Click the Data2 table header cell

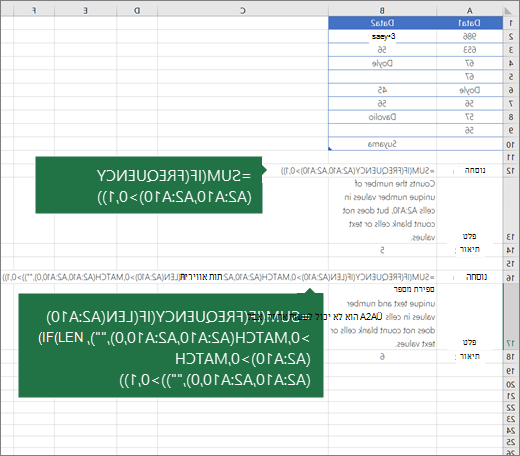point(382,23)
